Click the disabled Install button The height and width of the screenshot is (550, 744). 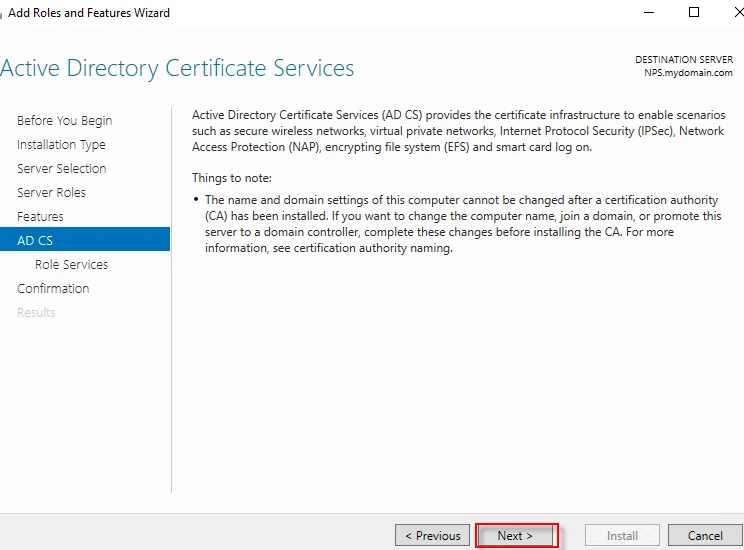pos(621,535)
